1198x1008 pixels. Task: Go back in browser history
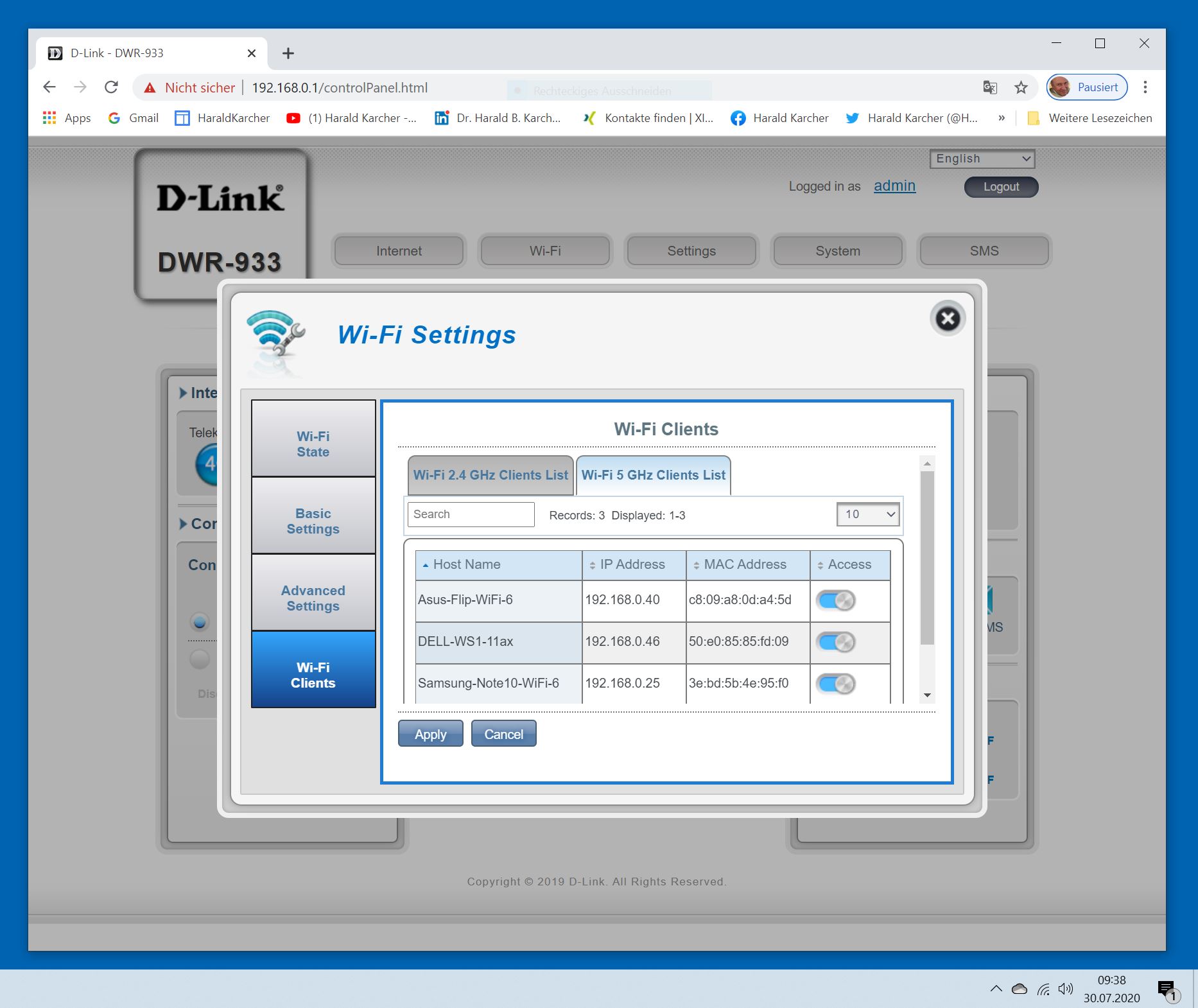(x=49, y=87)
